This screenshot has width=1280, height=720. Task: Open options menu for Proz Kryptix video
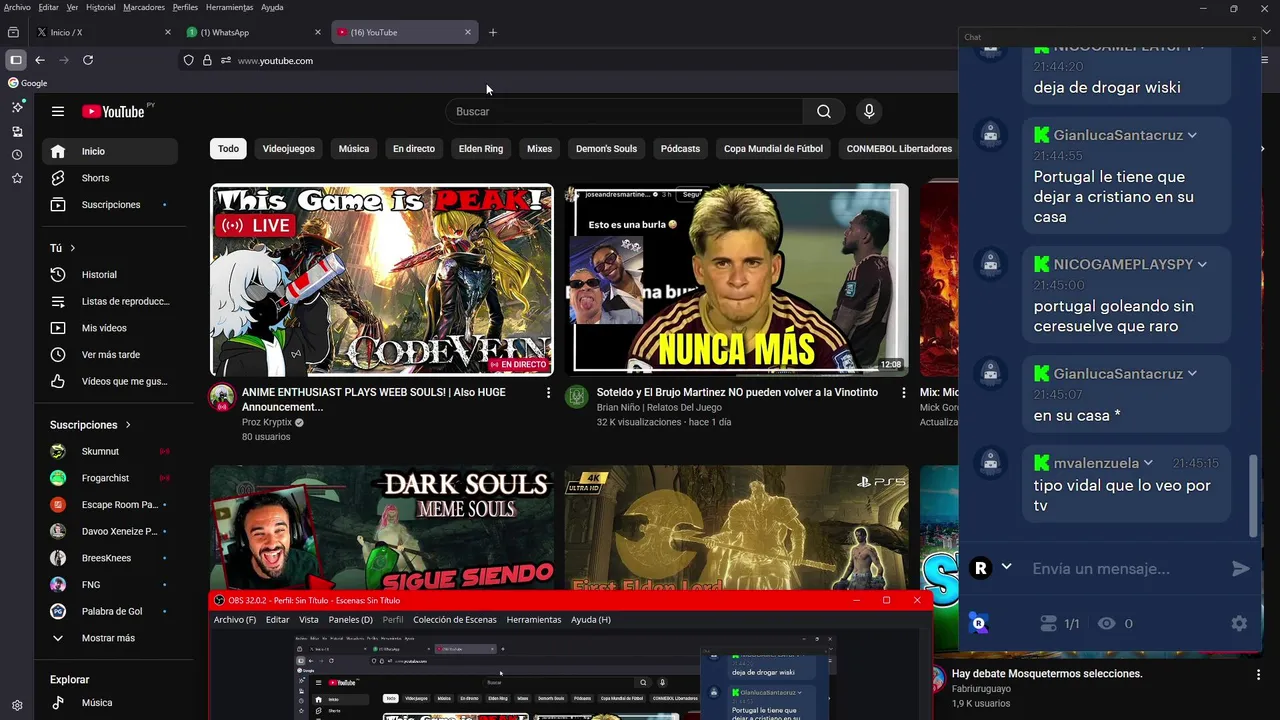(548, 394)
